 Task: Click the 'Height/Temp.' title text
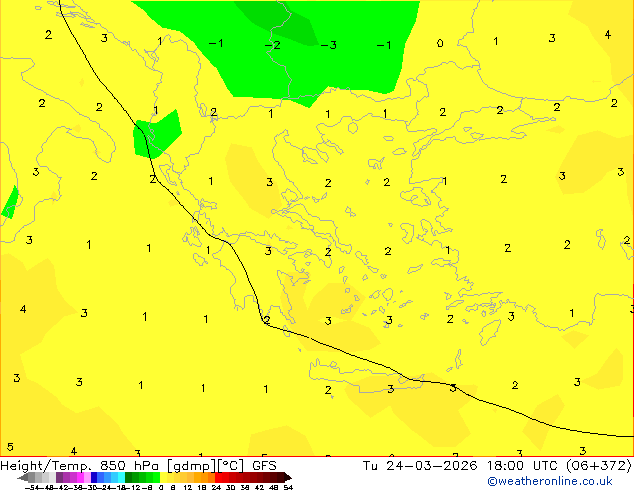point(46,465)
